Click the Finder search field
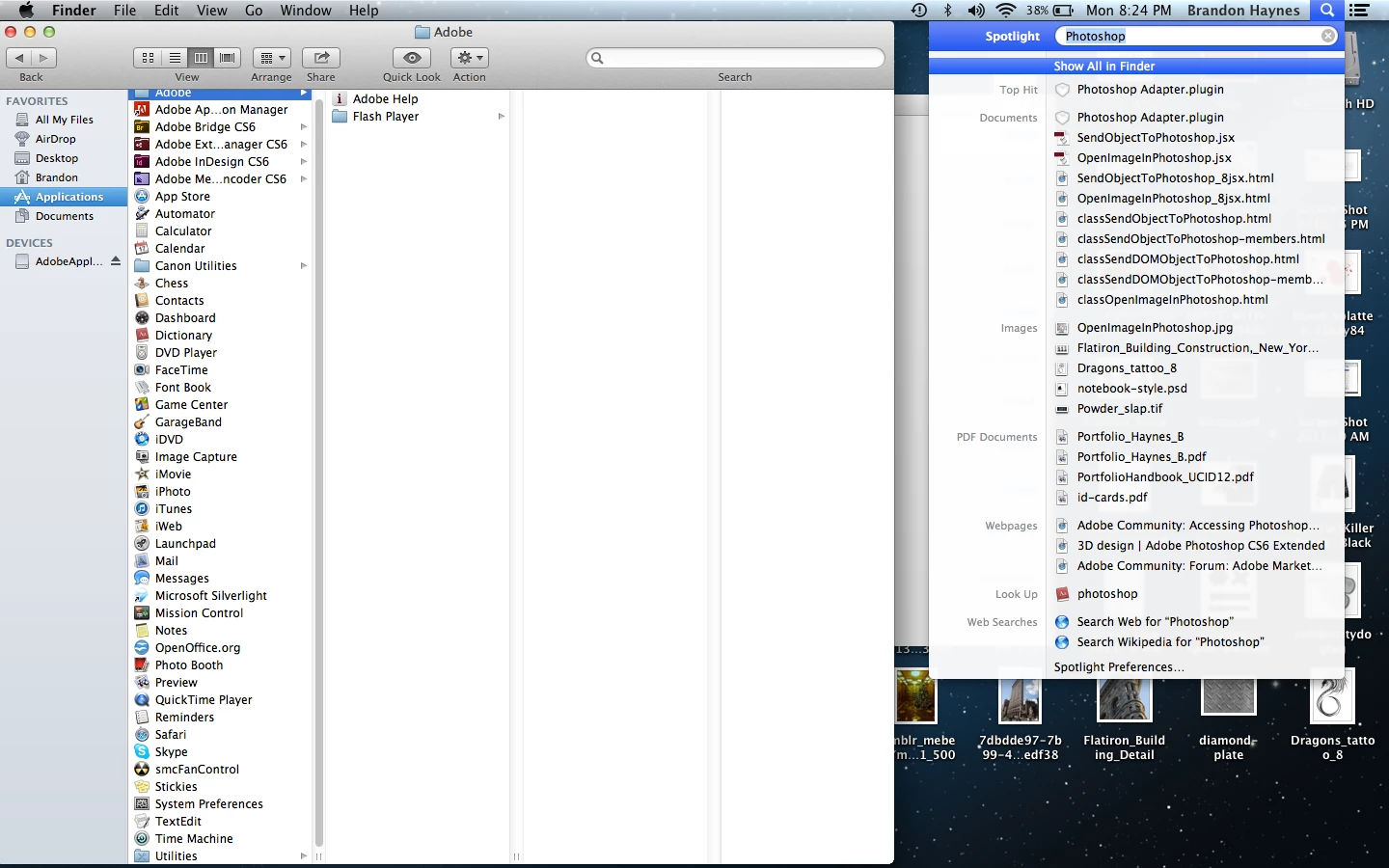 point(735,58)
